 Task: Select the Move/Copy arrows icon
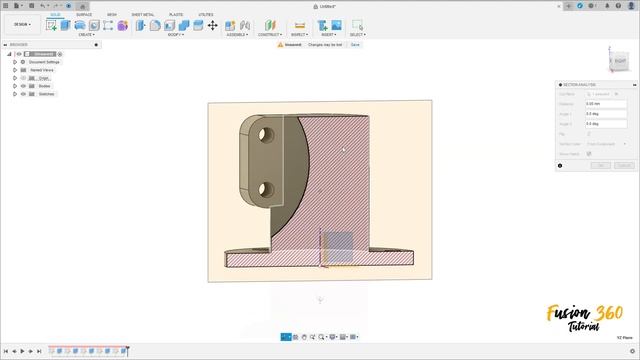(213, 25)
